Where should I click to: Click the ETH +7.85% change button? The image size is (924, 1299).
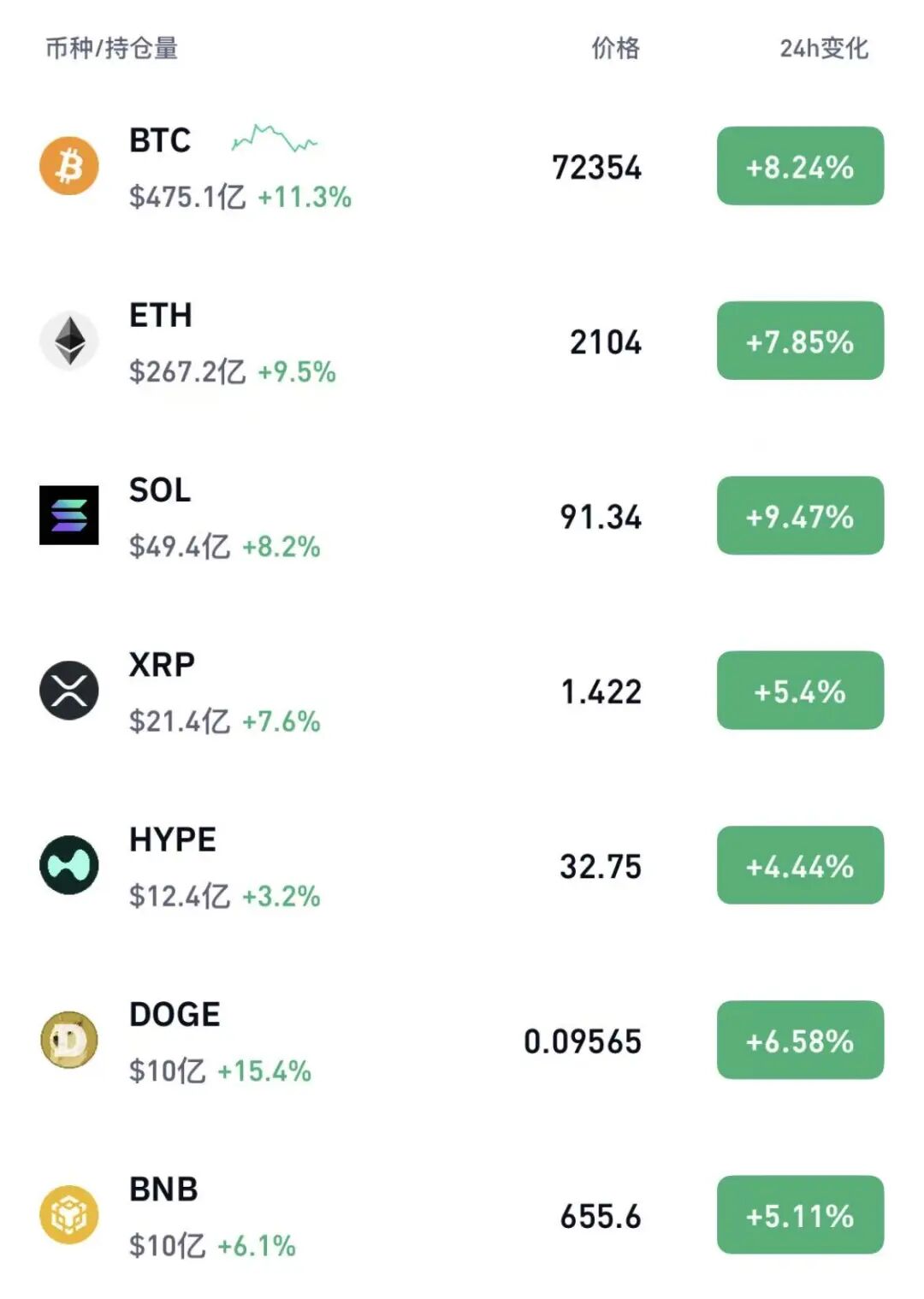coord(800,341)
